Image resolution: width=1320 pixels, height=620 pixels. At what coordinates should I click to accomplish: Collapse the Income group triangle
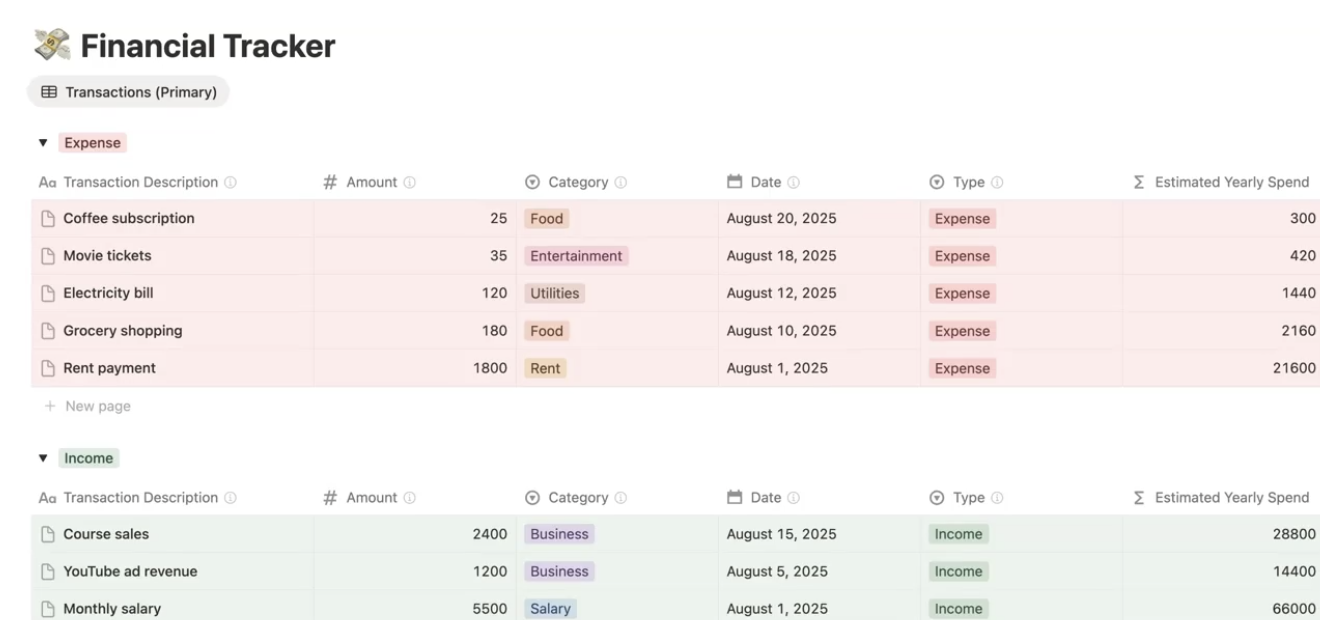point(43,458)
